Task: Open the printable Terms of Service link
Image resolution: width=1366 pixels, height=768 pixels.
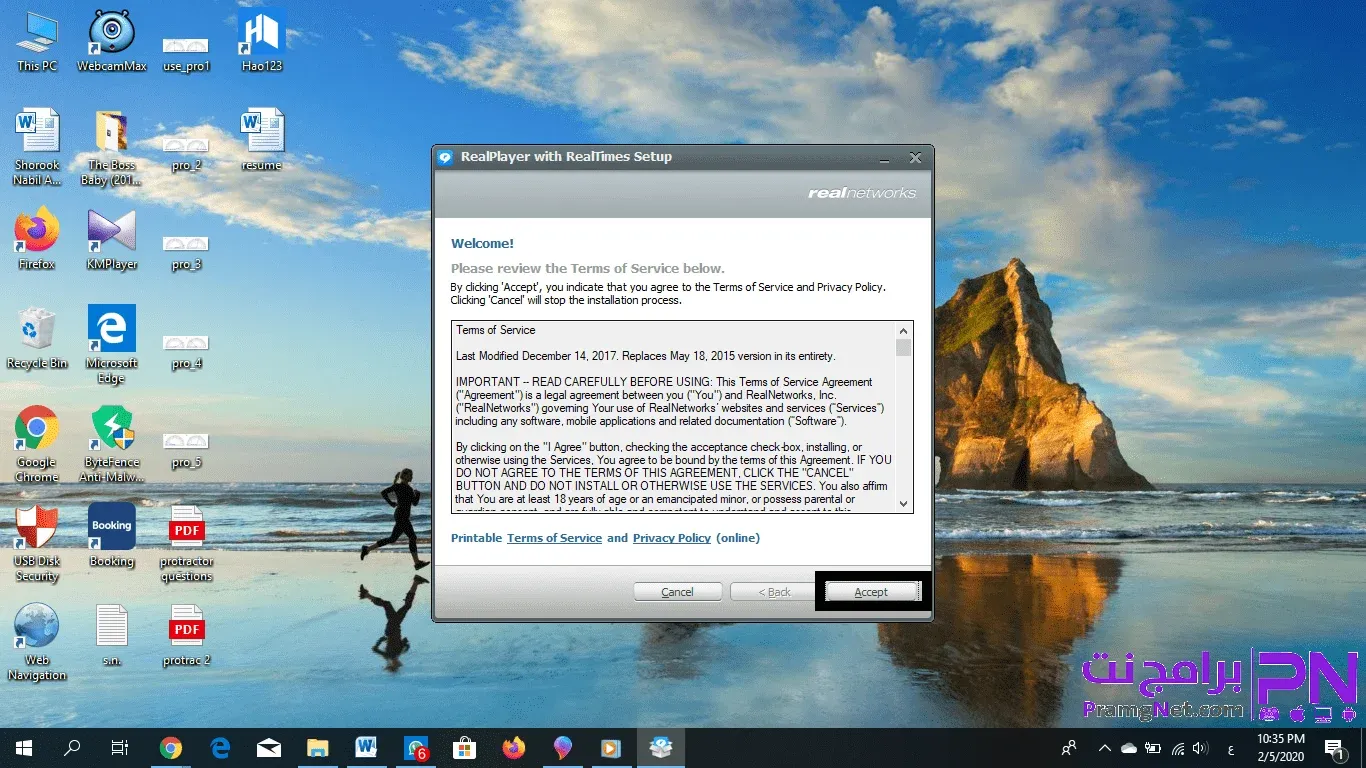Action: [x=554, y=538]
